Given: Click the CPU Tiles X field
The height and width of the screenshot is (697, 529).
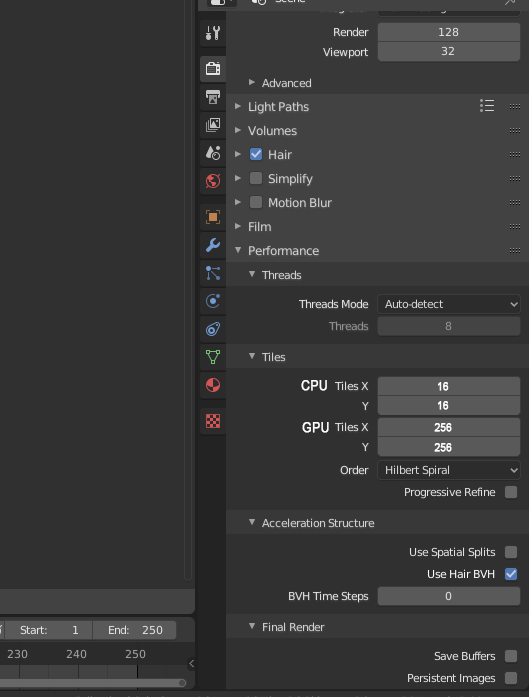Looking at the screenshot, I should coord(449,386).
